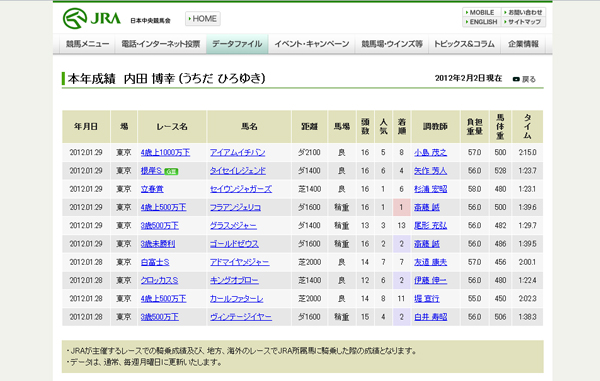
Task: Open trainer 白井 寿昭
Action: pos(430,317)
